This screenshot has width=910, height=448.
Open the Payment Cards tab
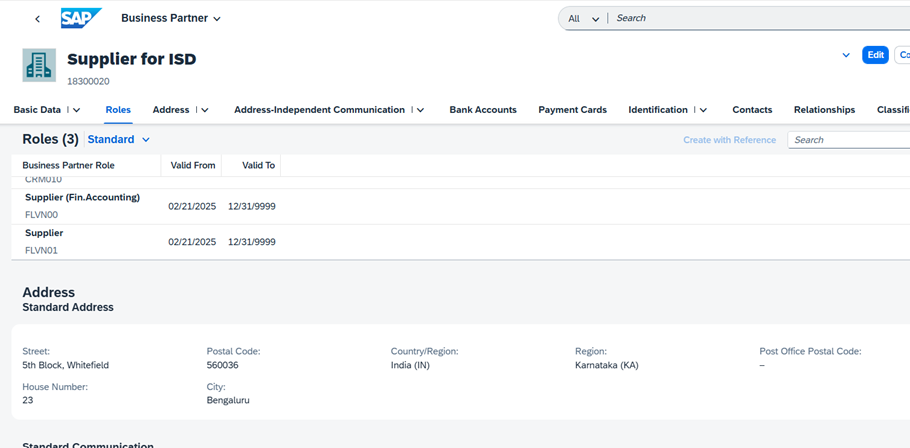(x=572, y=110)
